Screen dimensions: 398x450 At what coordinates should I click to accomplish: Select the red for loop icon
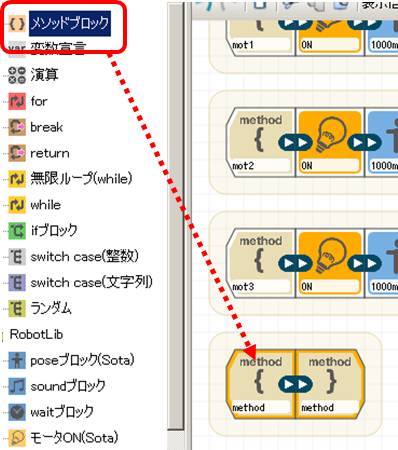17,101
